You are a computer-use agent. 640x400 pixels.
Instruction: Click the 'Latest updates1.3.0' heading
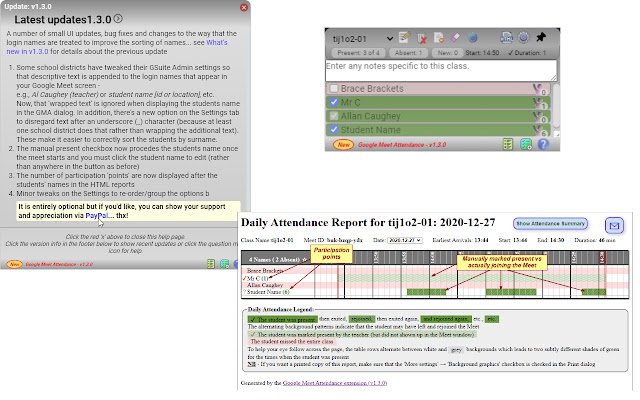point(63,19)
